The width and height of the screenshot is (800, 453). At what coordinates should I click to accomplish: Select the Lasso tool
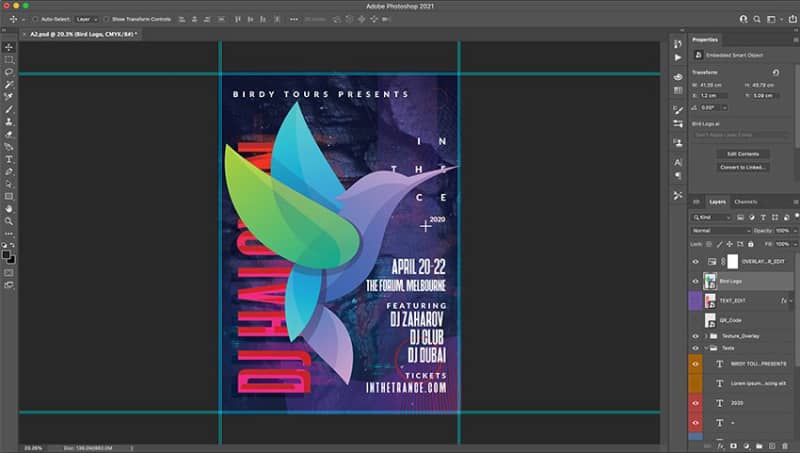coord(9,72)
